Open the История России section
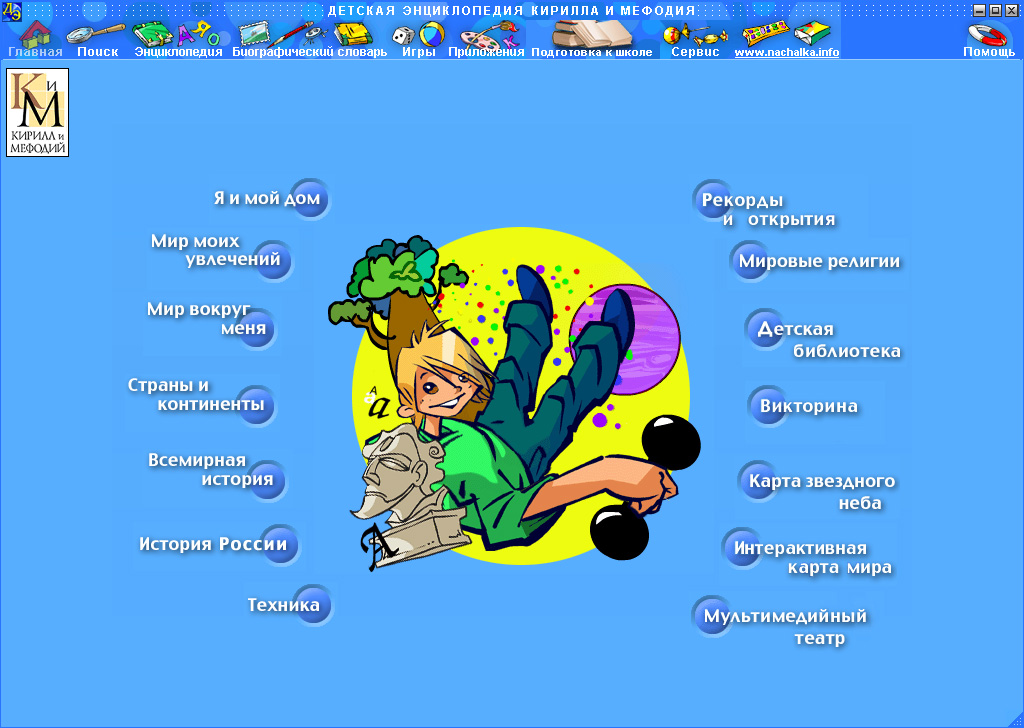Screen dimensions: 1024x728 coord(218,544)
